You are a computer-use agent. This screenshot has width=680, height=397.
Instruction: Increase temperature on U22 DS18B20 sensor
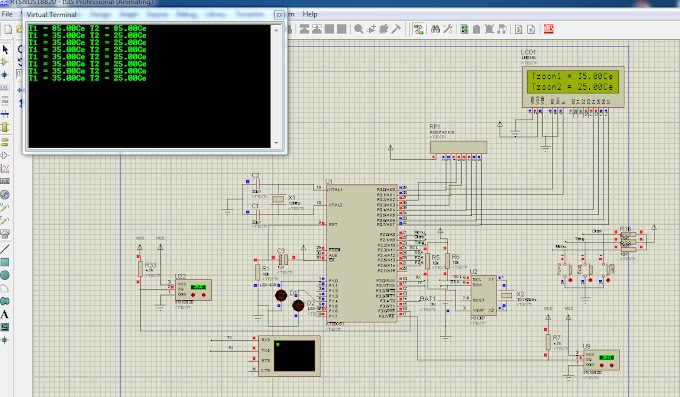(x=193, y=295)
